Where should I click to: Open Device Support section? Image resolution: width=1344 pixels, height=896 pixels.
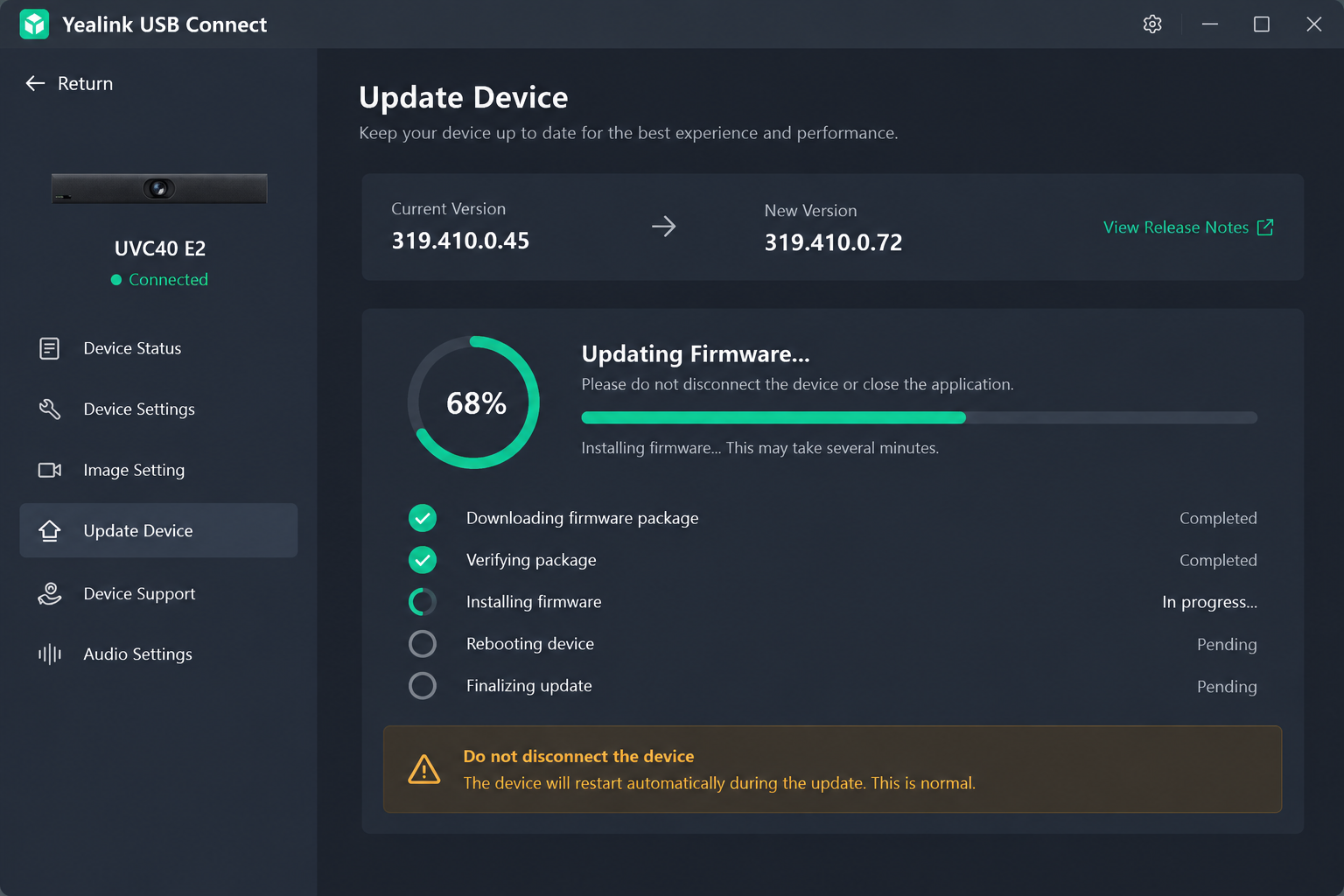tap(158, 593)
